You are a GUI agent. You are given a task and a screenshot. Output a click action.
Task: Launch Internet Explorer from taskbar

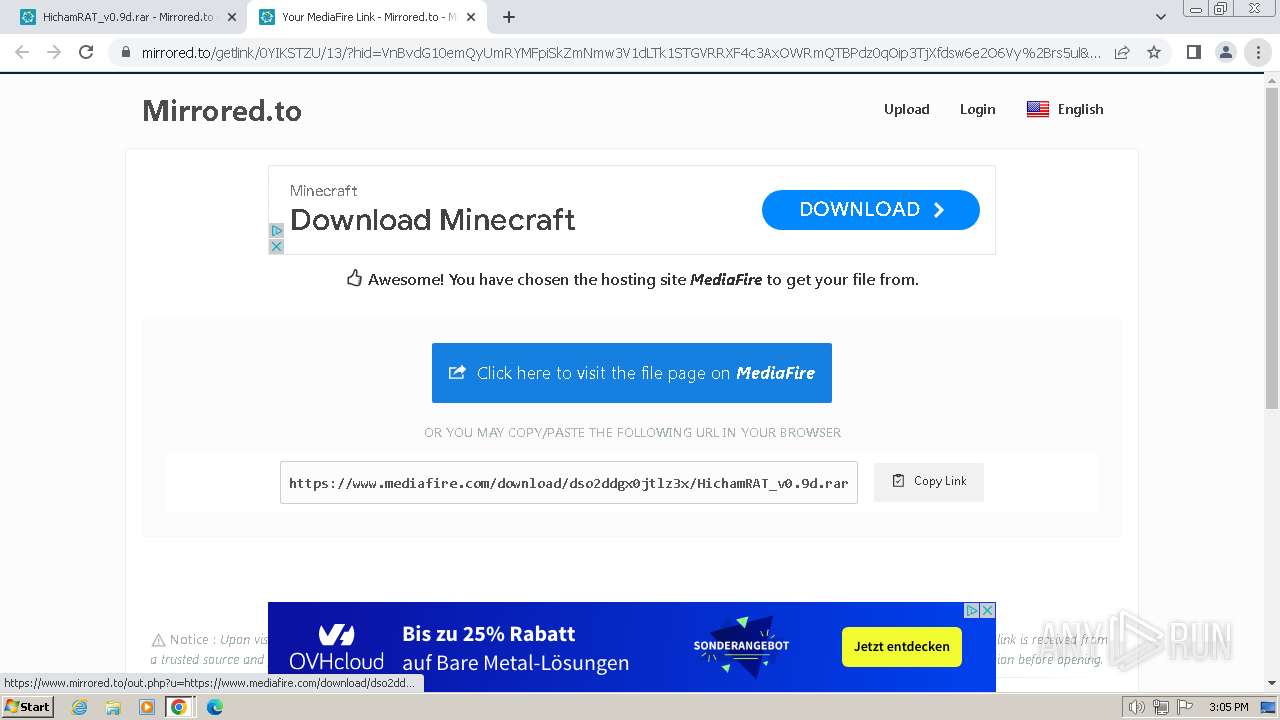point(79,707)
